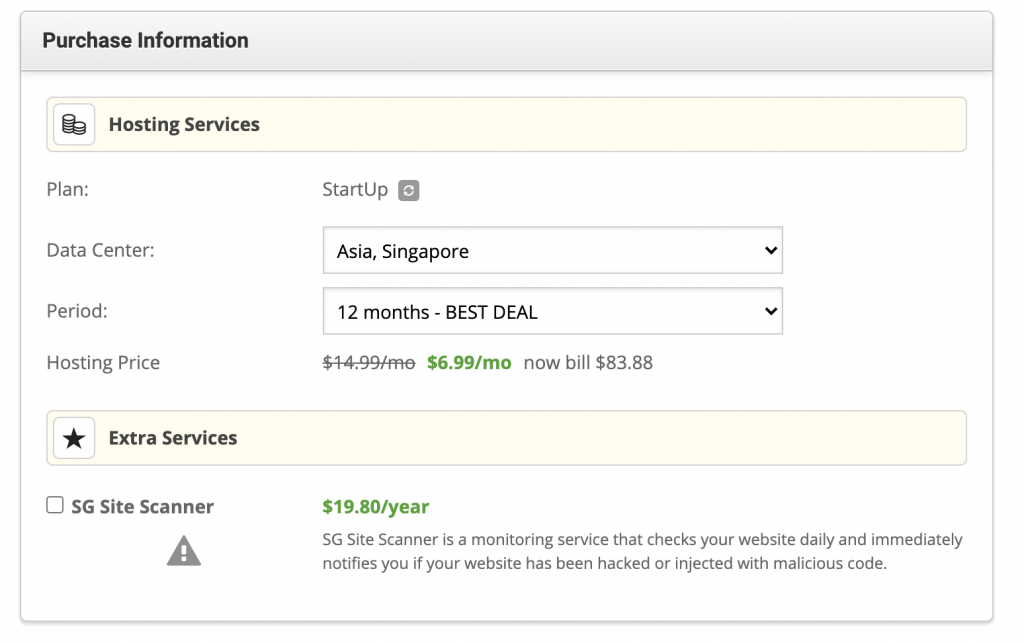Click the change plan refresh icon next to StartUp
The width and height of the screenshot is (1024, 643).
pos(408,190)
